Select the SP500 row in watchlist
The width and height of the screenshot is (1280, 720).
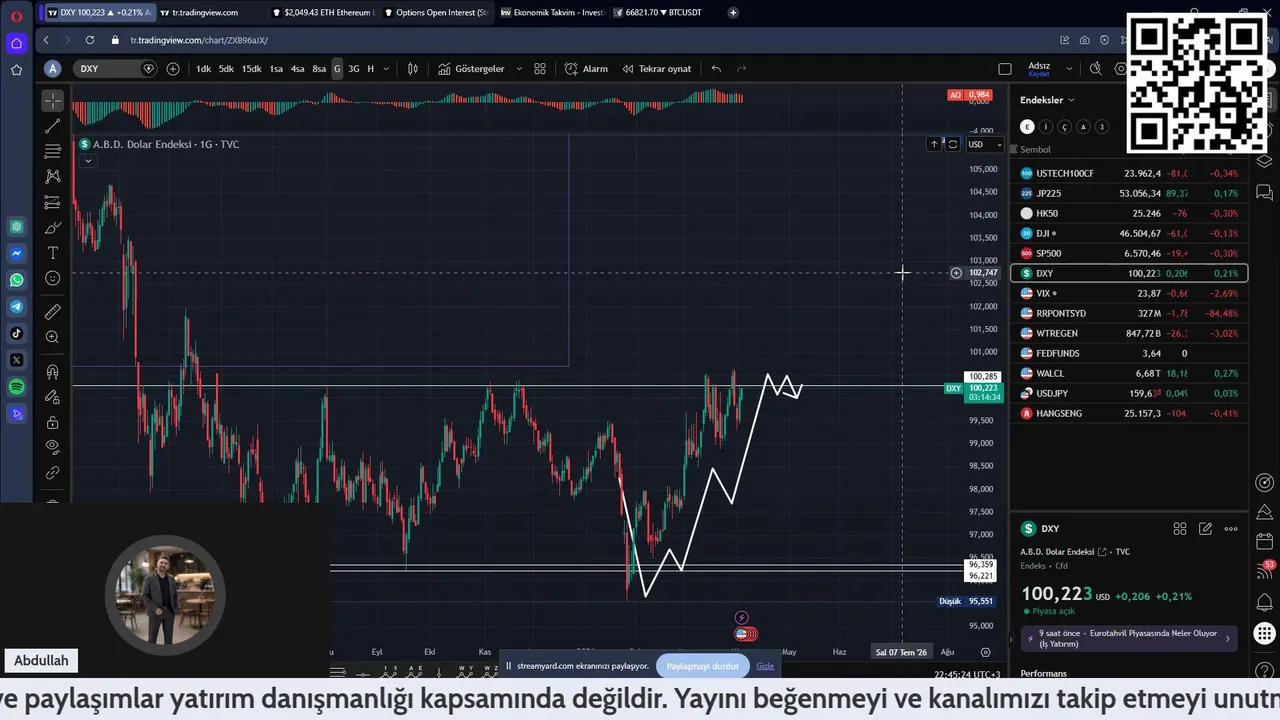coord(1129,253)
